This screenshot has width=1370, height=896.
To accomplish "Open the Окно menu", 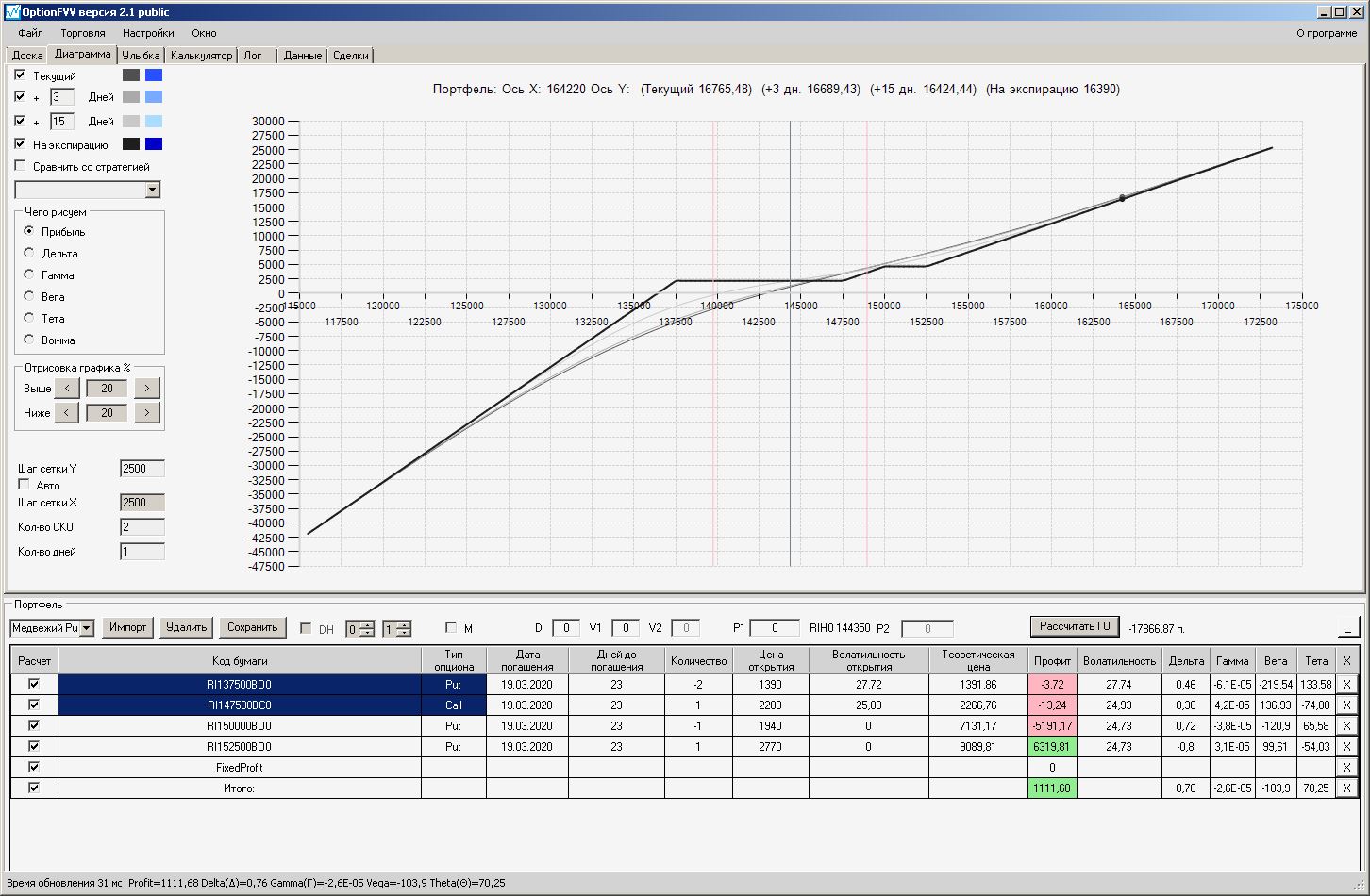I will tap(204, 33).
